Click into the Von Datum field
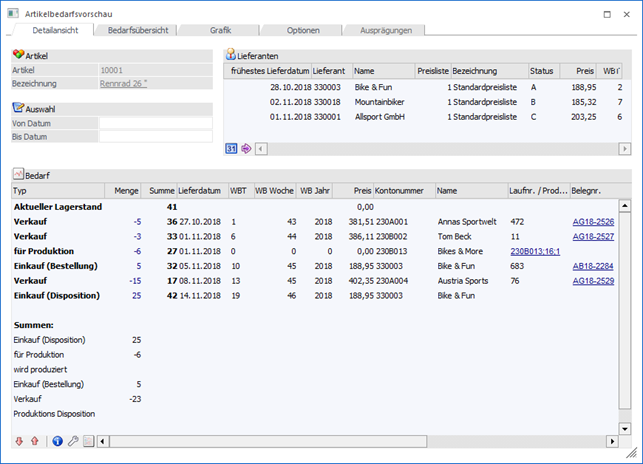 click(155, 123)
